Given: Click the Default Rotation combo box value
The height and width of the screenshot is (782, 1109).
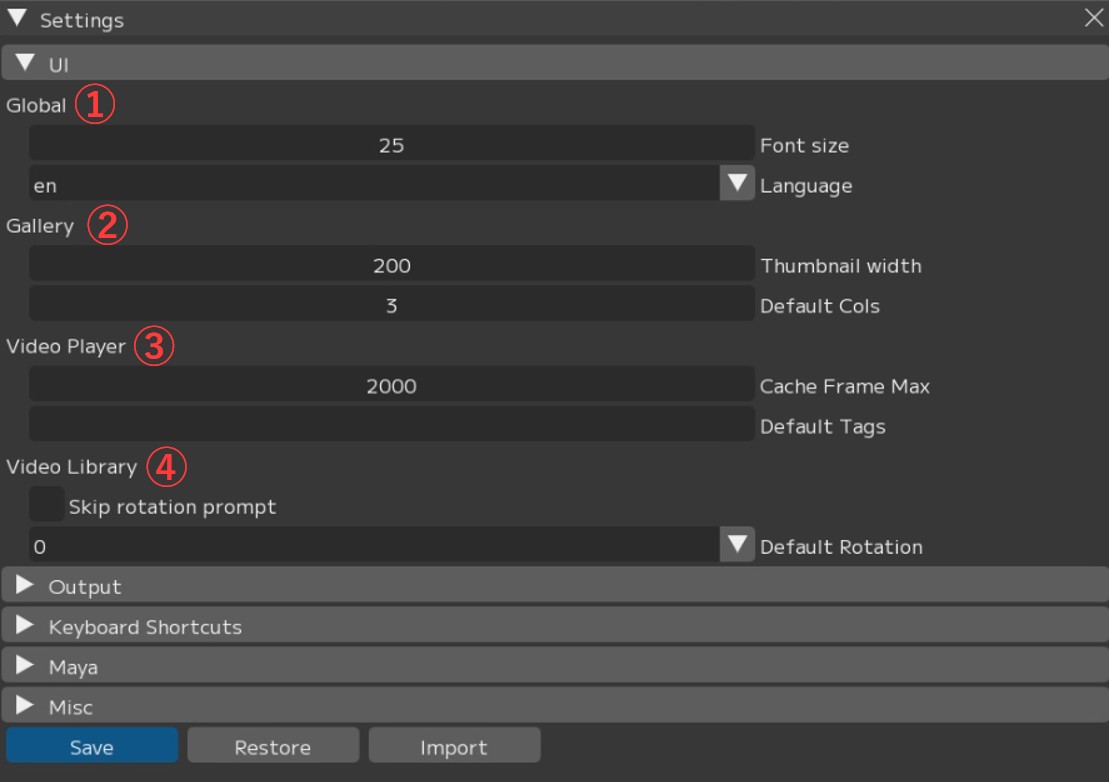Looking at the screenshot, I should pyautogui.click(x=373, y=546).
